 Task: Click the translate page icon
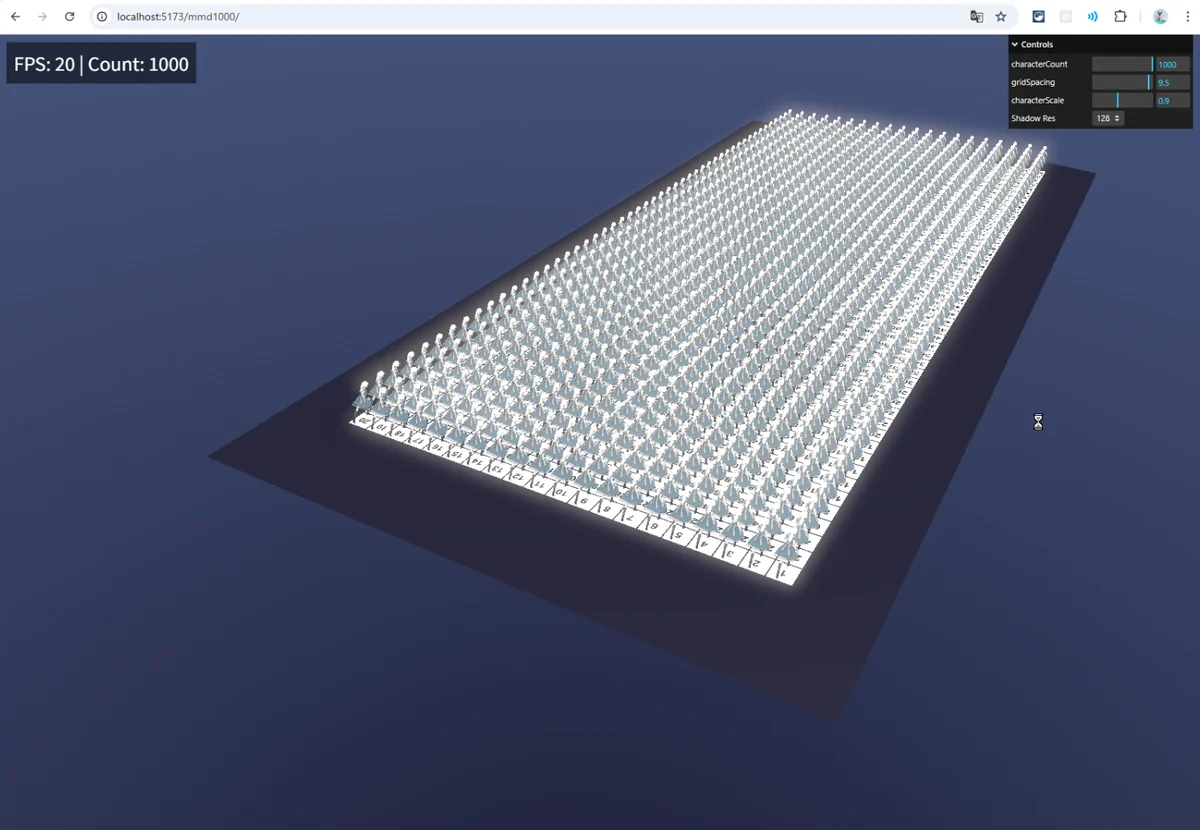[976, 17]
